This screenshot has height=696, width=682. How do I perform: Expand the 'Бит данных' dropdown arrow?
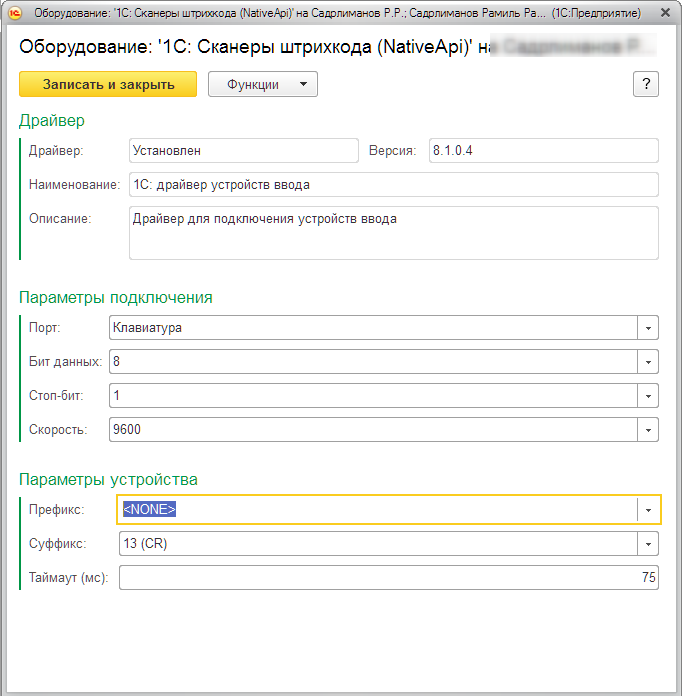click(x=648, y=362)
